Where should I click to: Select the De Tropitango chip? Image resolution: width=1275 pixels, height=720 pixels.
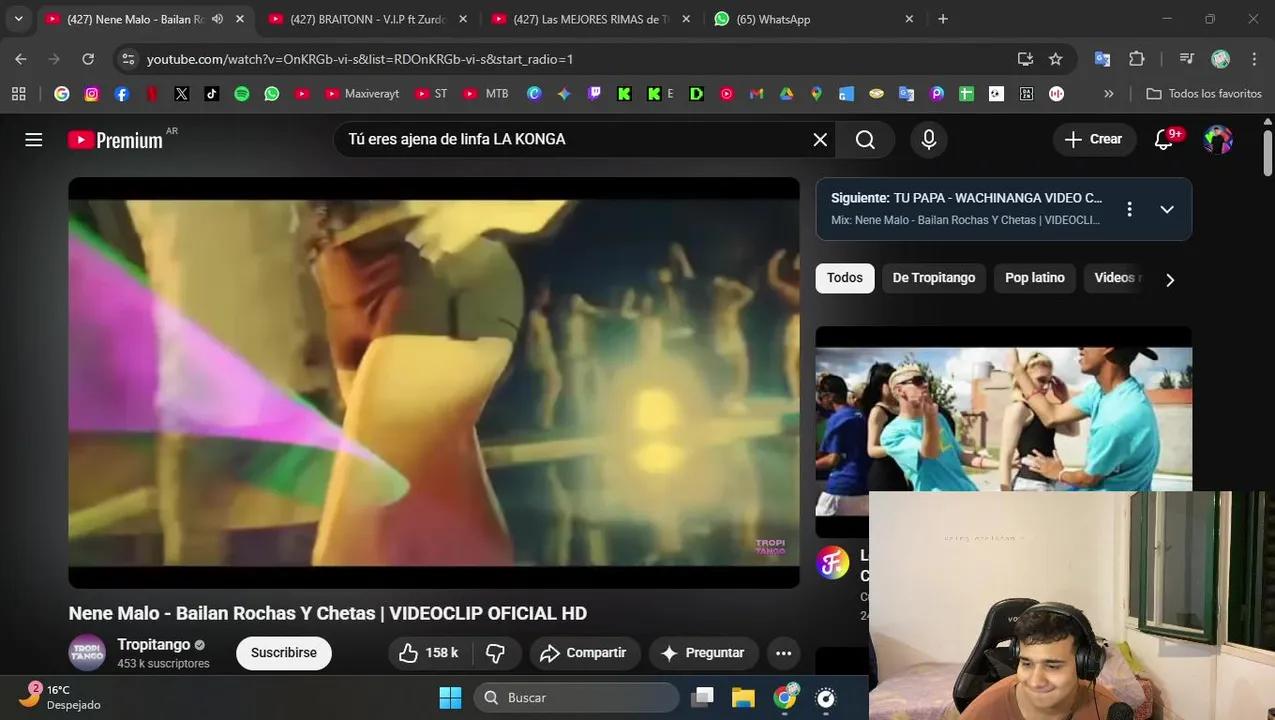coord(934,278)
